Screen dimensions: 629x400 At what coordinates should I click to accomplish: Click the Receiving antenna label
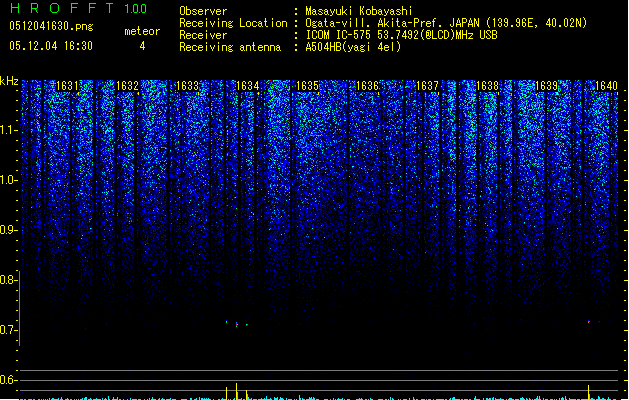pyautogui.click(x=230, y=47)
